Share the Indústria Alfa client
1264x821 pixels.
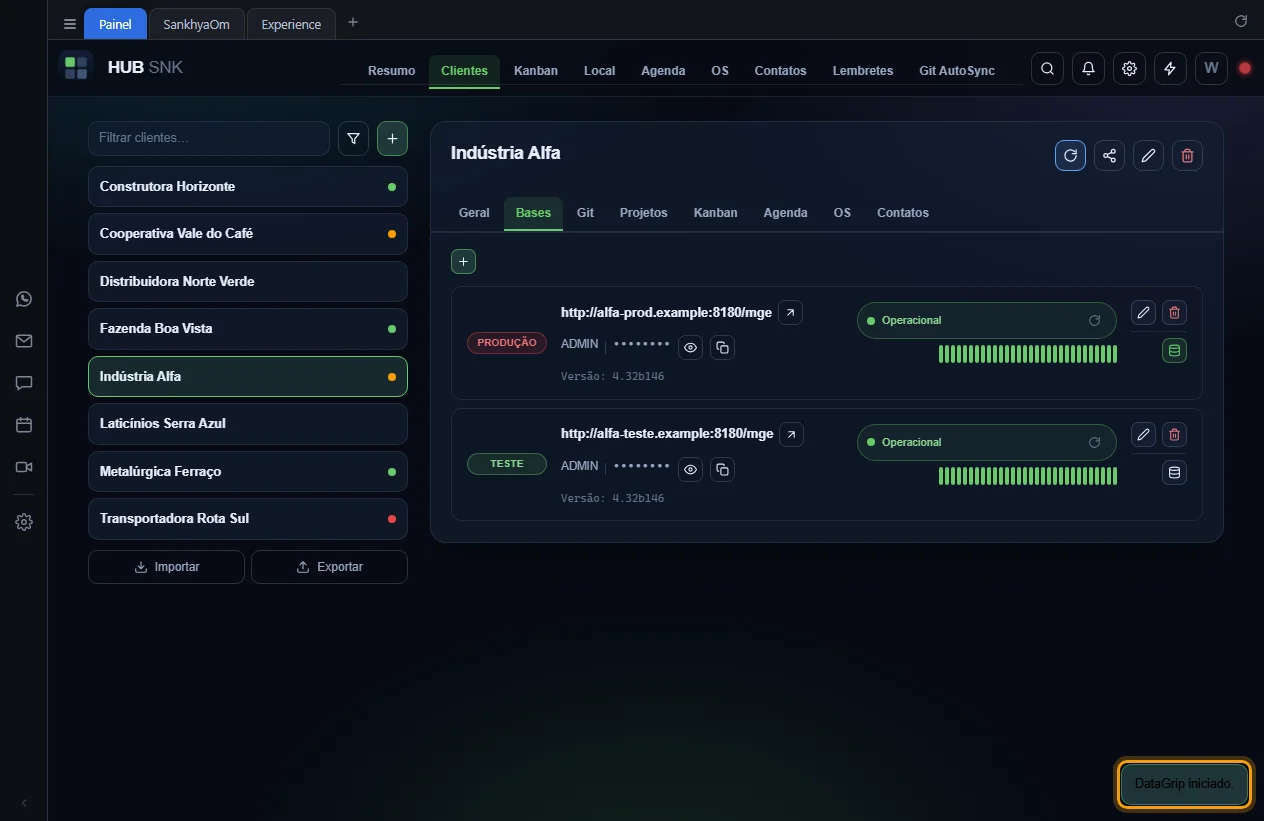[1109, 155]
